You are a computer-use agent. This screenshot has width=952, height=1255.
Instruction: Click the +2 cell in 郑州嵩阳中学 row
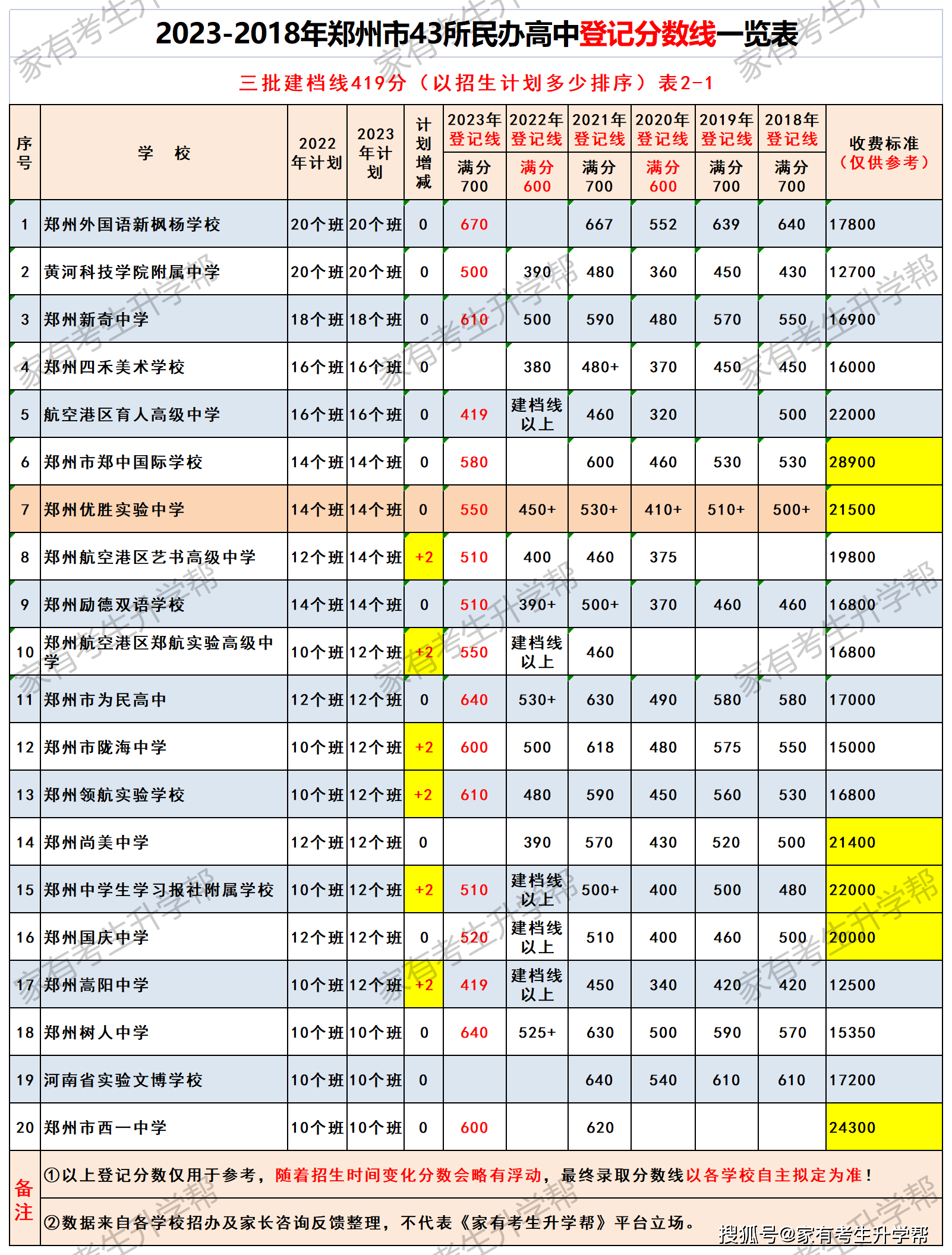point(424,985)
